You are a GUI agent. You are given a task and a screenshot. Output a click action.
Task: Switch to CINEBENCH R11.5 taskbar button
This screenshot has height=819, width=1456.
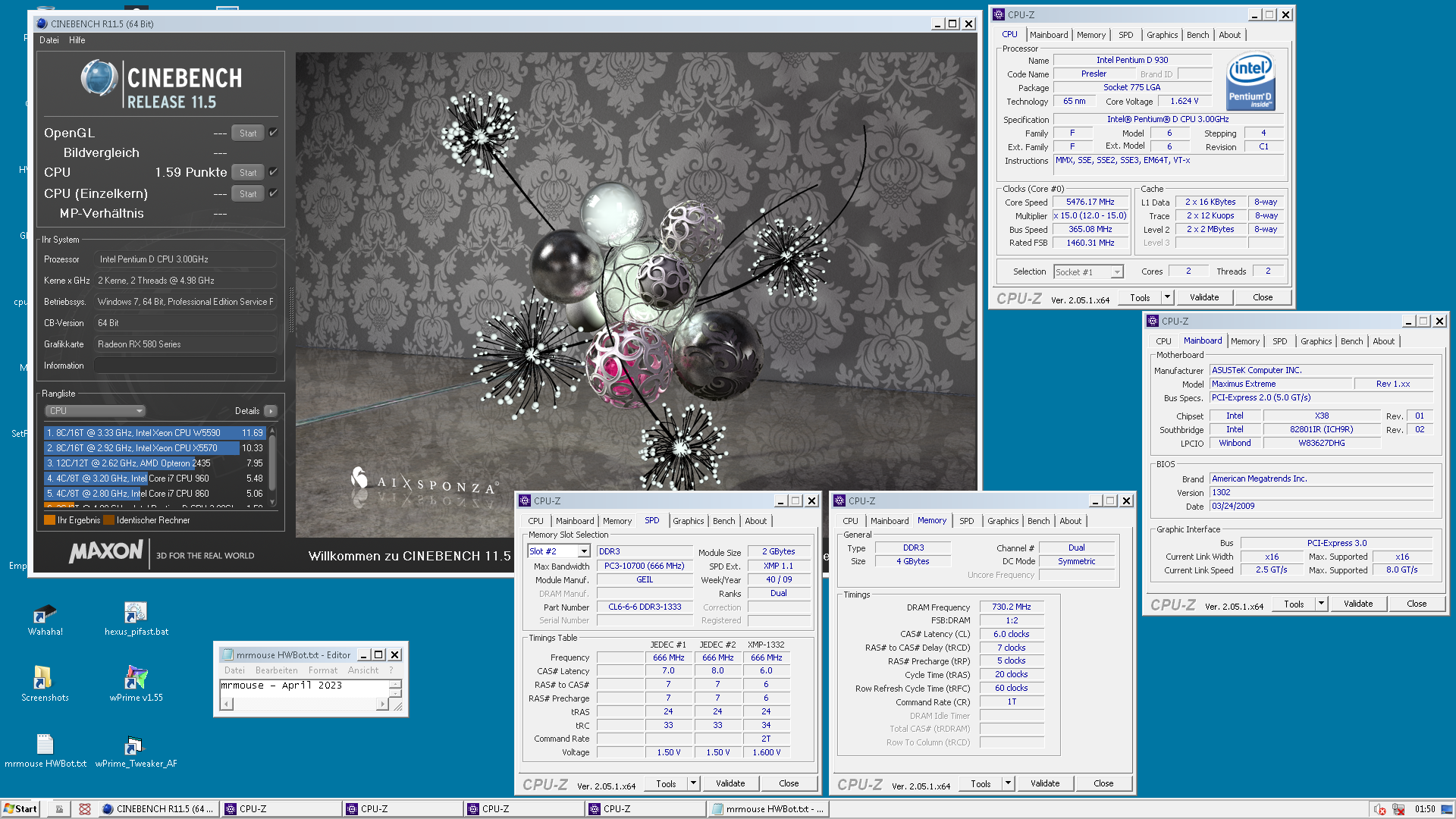[158, 809]
